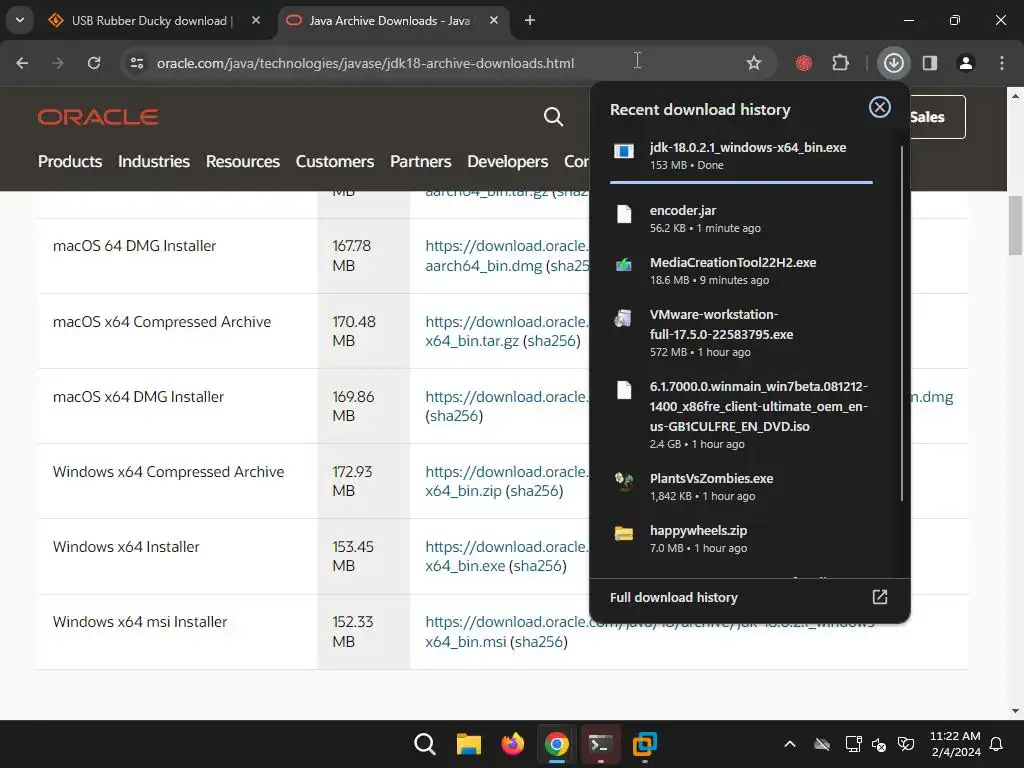Open Oracle site search

(x=553, y=117)
